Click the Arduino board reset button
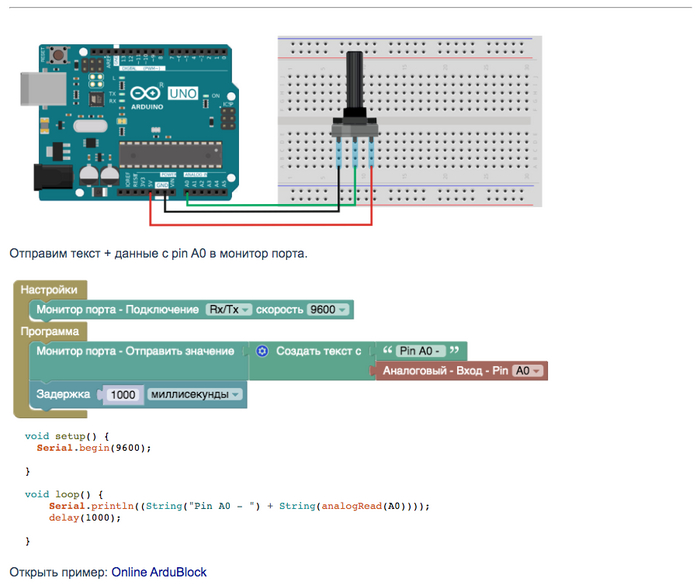This screenshot has height=585, width=700. pos(65,55)
